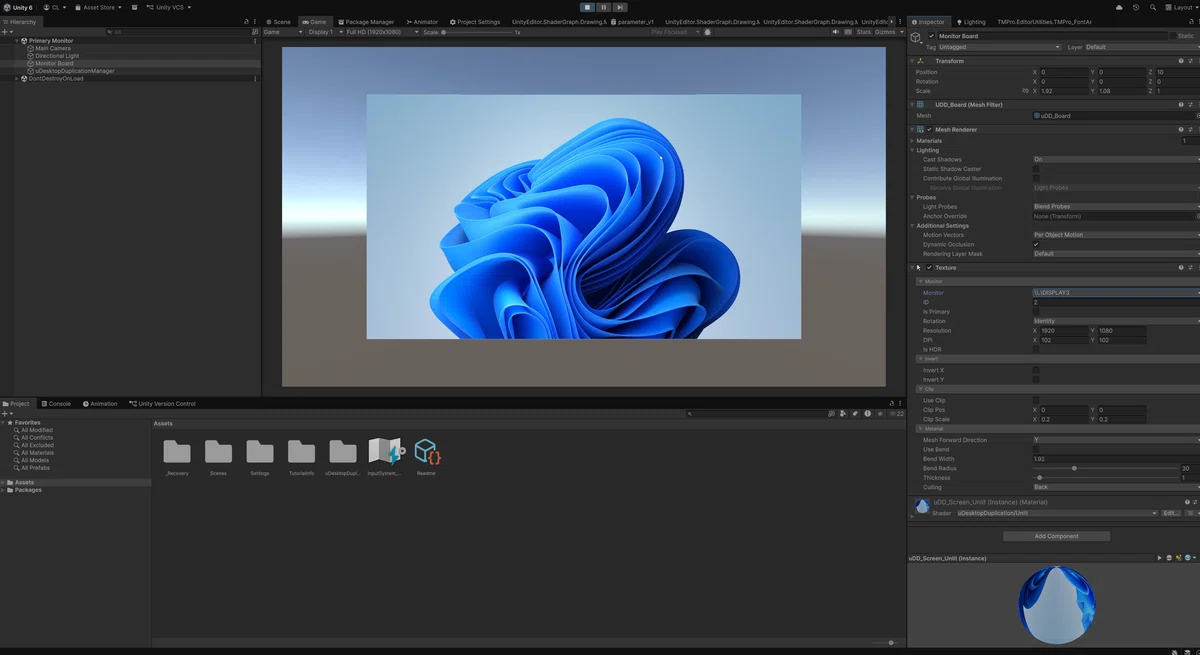Click the Mesh Filter component icon
The height and width of the screenshot is (655, 1200).
click(x=920, y=104)
